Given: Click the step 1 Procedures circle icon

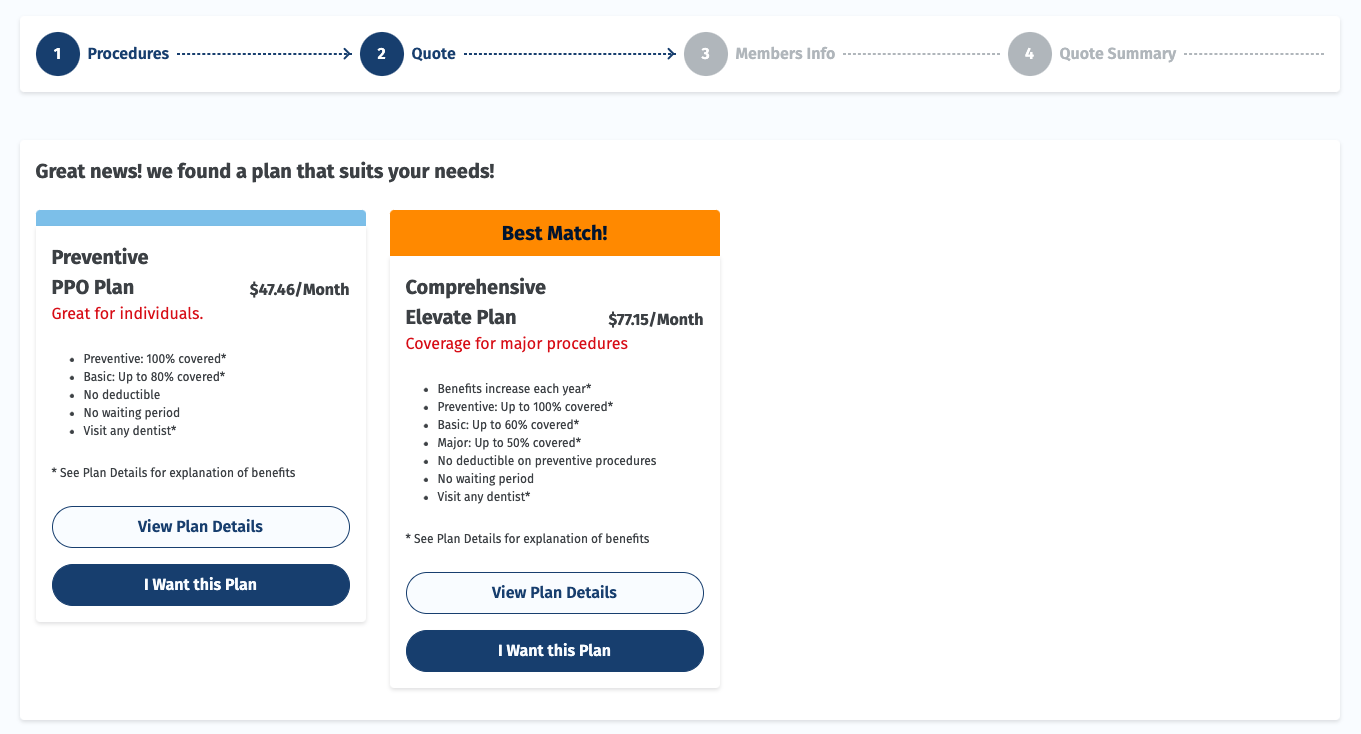Looking at the screenshot, I should [57, 53].
